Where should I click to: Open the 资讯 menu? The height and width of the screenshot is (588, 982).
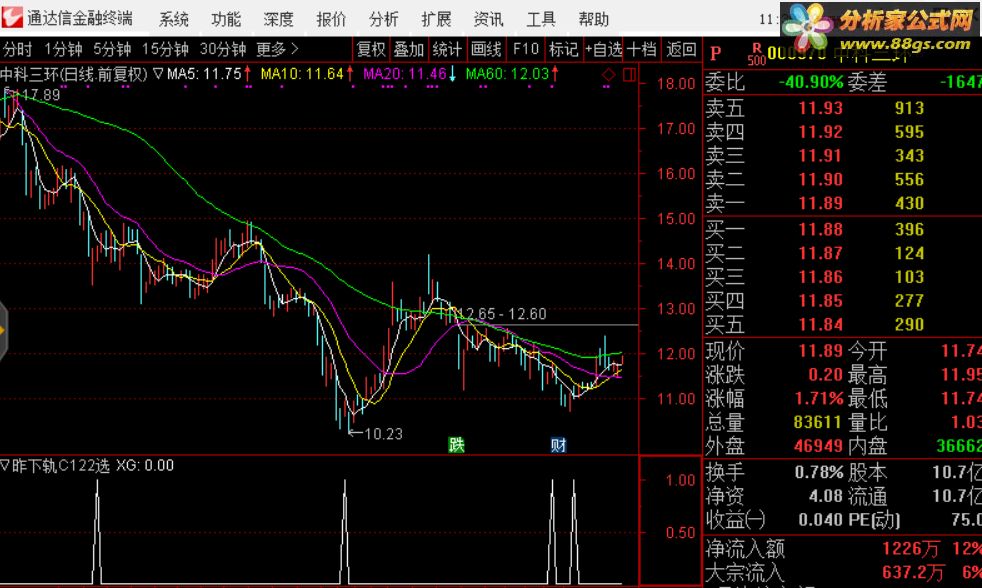(x=488, y=19)
